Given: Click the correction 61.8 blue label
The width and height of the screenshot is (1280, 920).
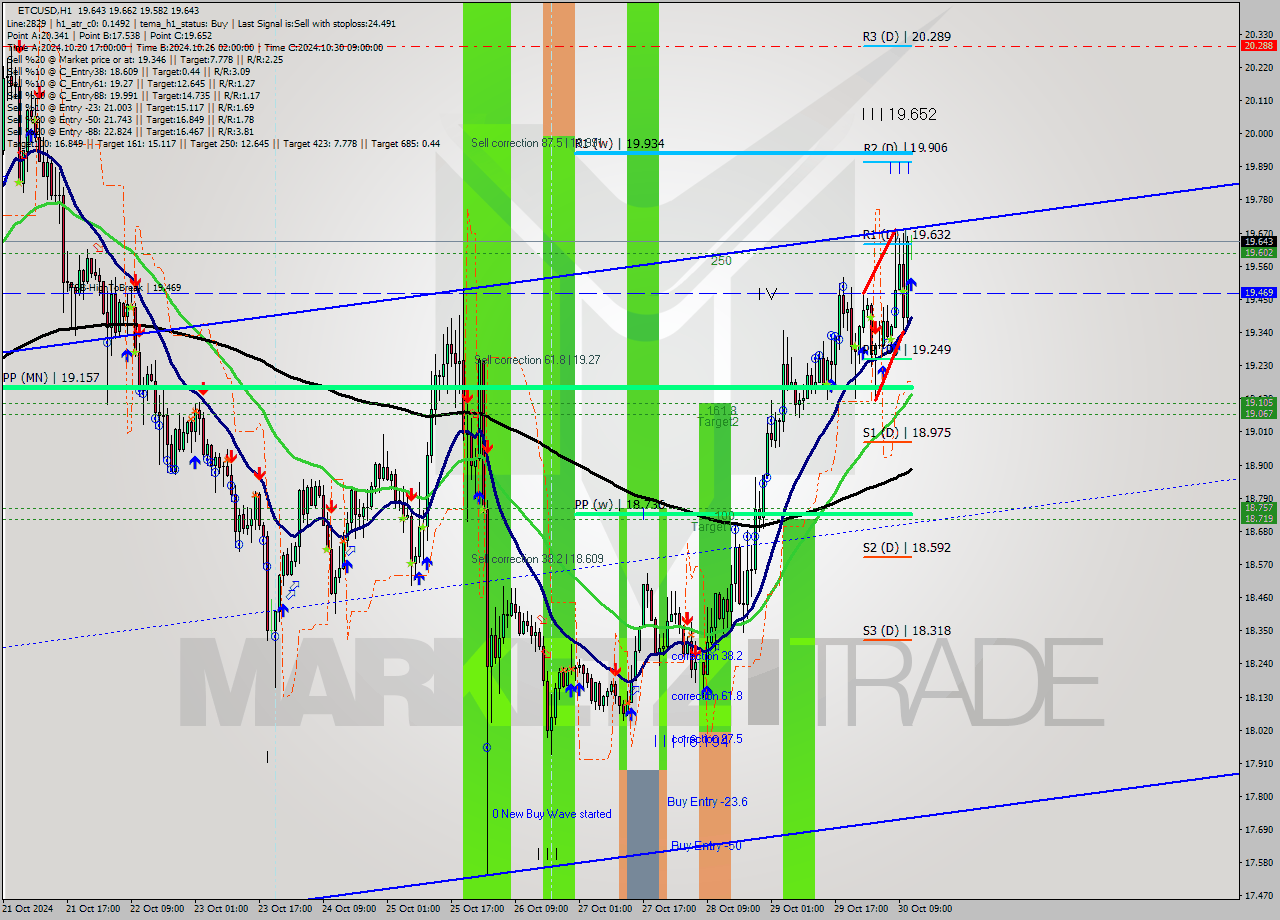Looking at the screenshot, I should click(x=707, y=696).
